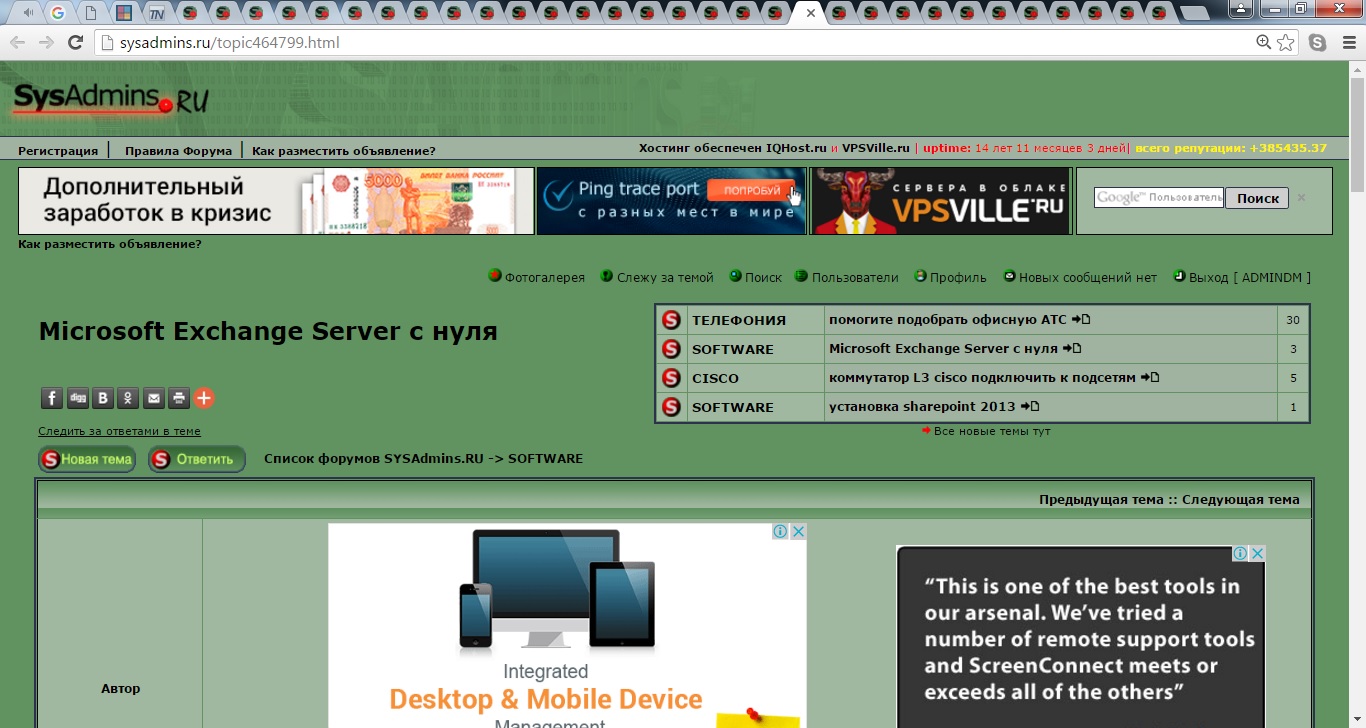Click the address bar URL
The width and height of the screenshot is (1366, 728).
click(x=229, y=43)
